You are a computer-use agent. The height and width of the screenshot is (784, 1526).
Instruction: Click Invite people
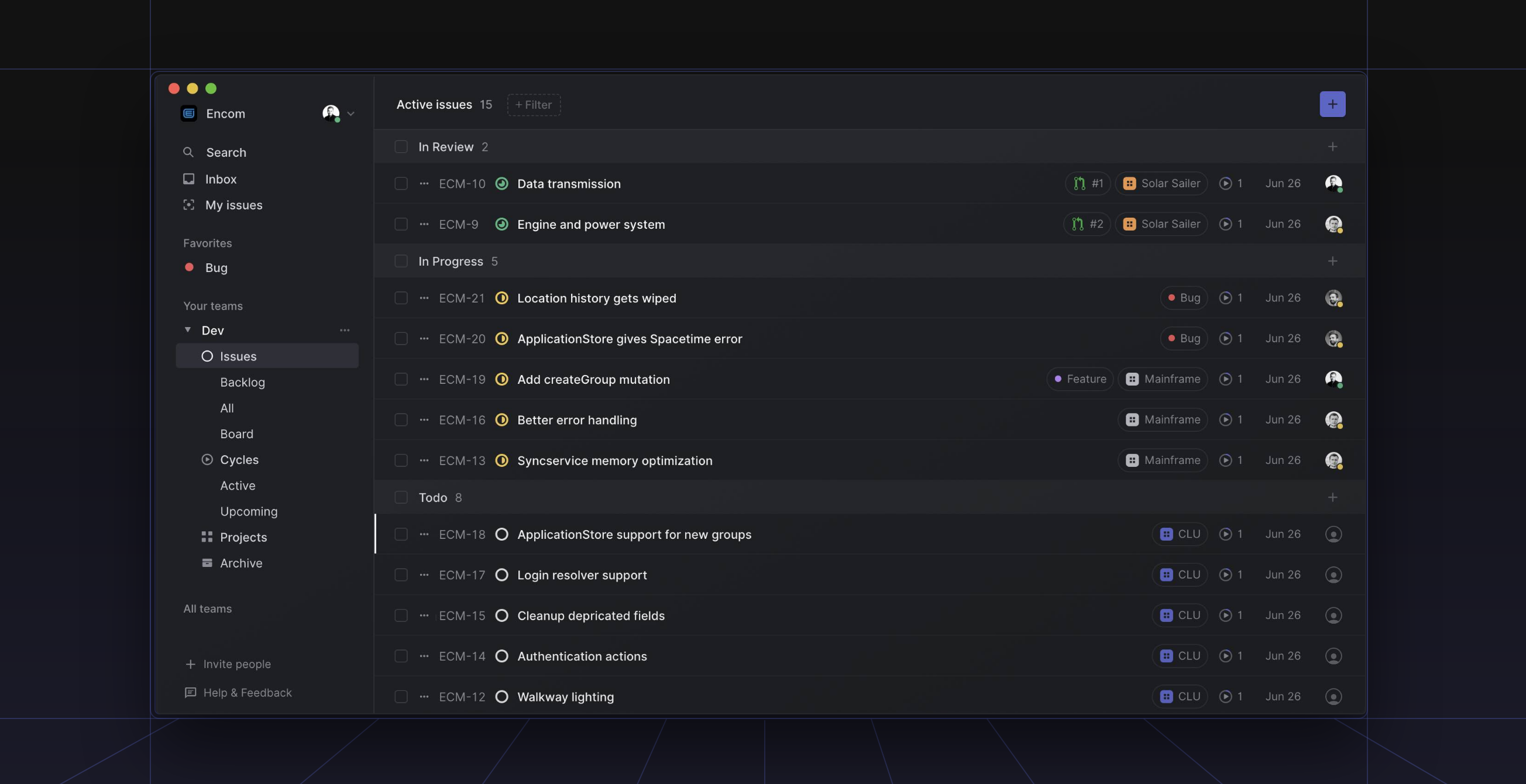(228, 665)
